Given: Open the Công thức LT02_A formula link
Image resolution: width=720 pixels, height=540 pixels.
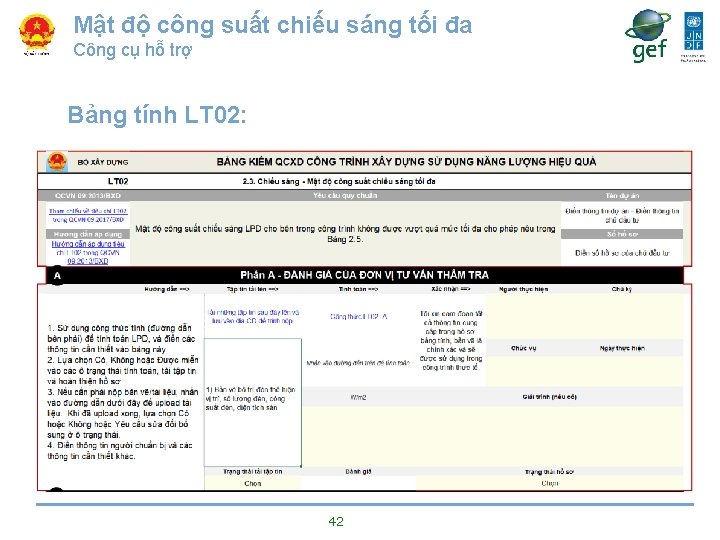Looking at the screenshot, I should (359, 316).
